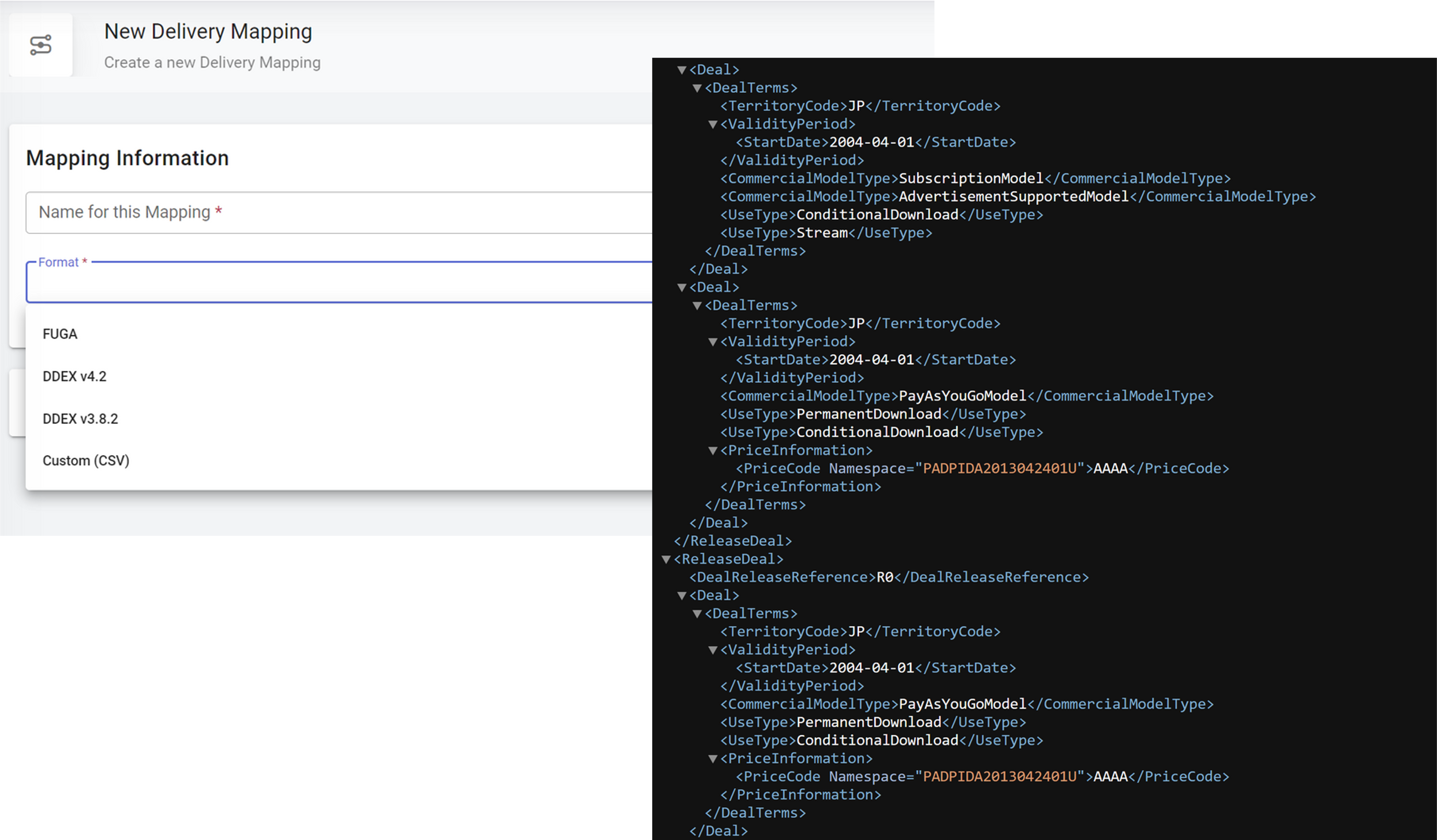
Task: Collapse the first PriceInformation node
Action: (712, 451)
